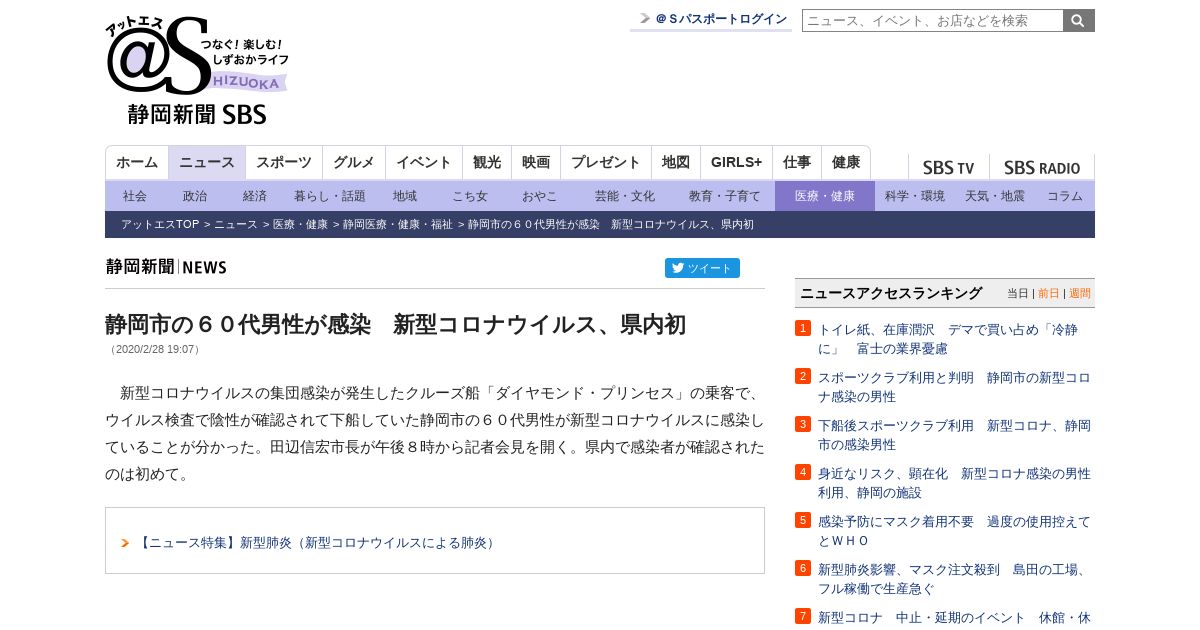Click the magnifier search button
This screenshot has width=1200, height=630.
click(x=1079, y=20)
